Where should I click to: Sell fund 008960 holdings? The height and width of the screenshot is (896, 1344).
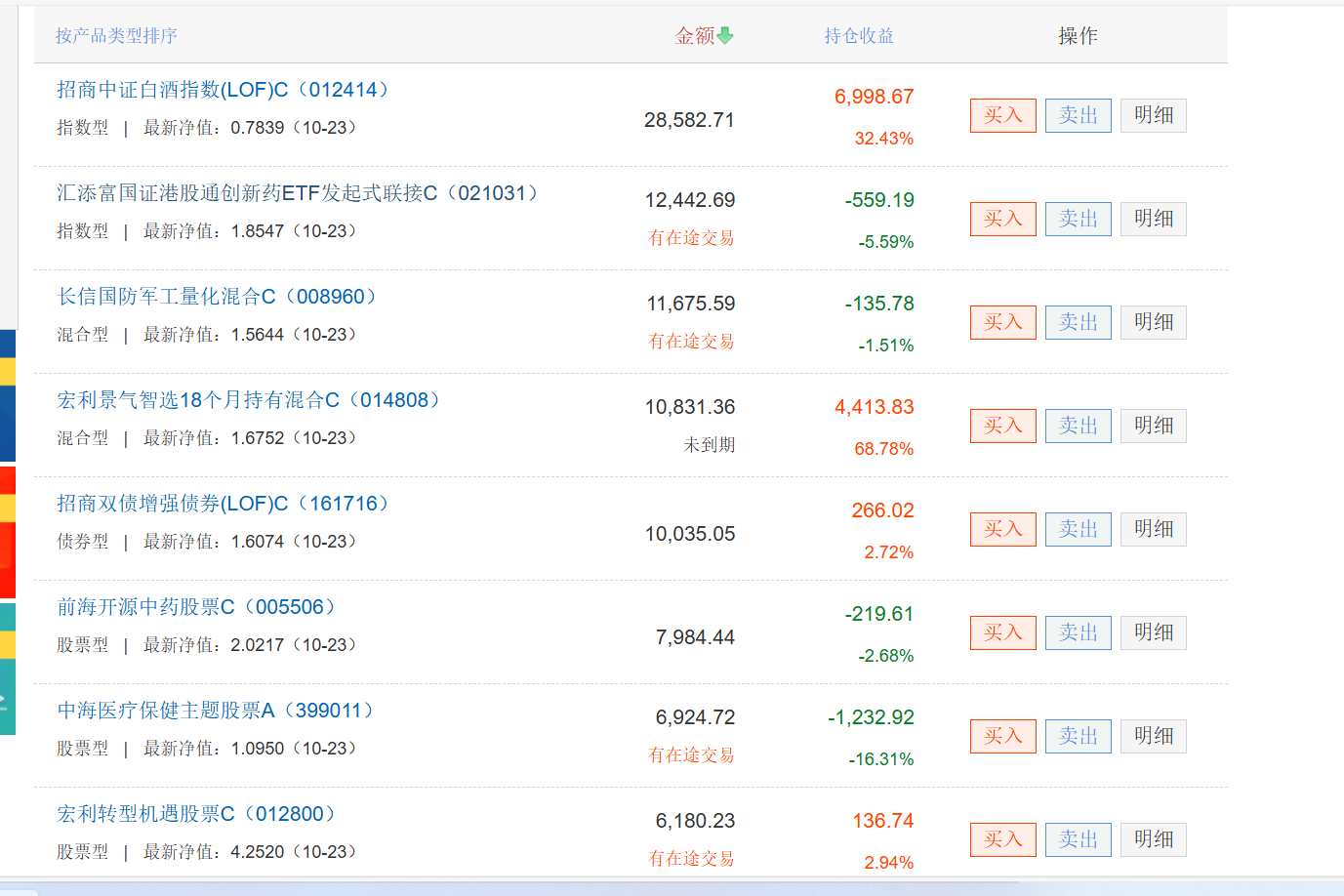pos(1079,322)
